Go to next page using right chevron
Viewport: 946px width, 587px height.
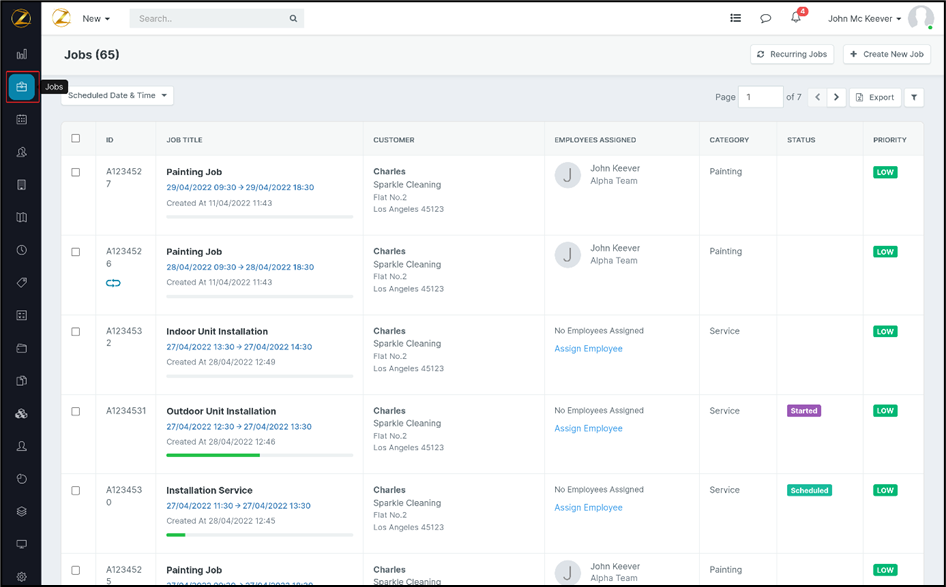pyautogui.click(x=837, y=97)
